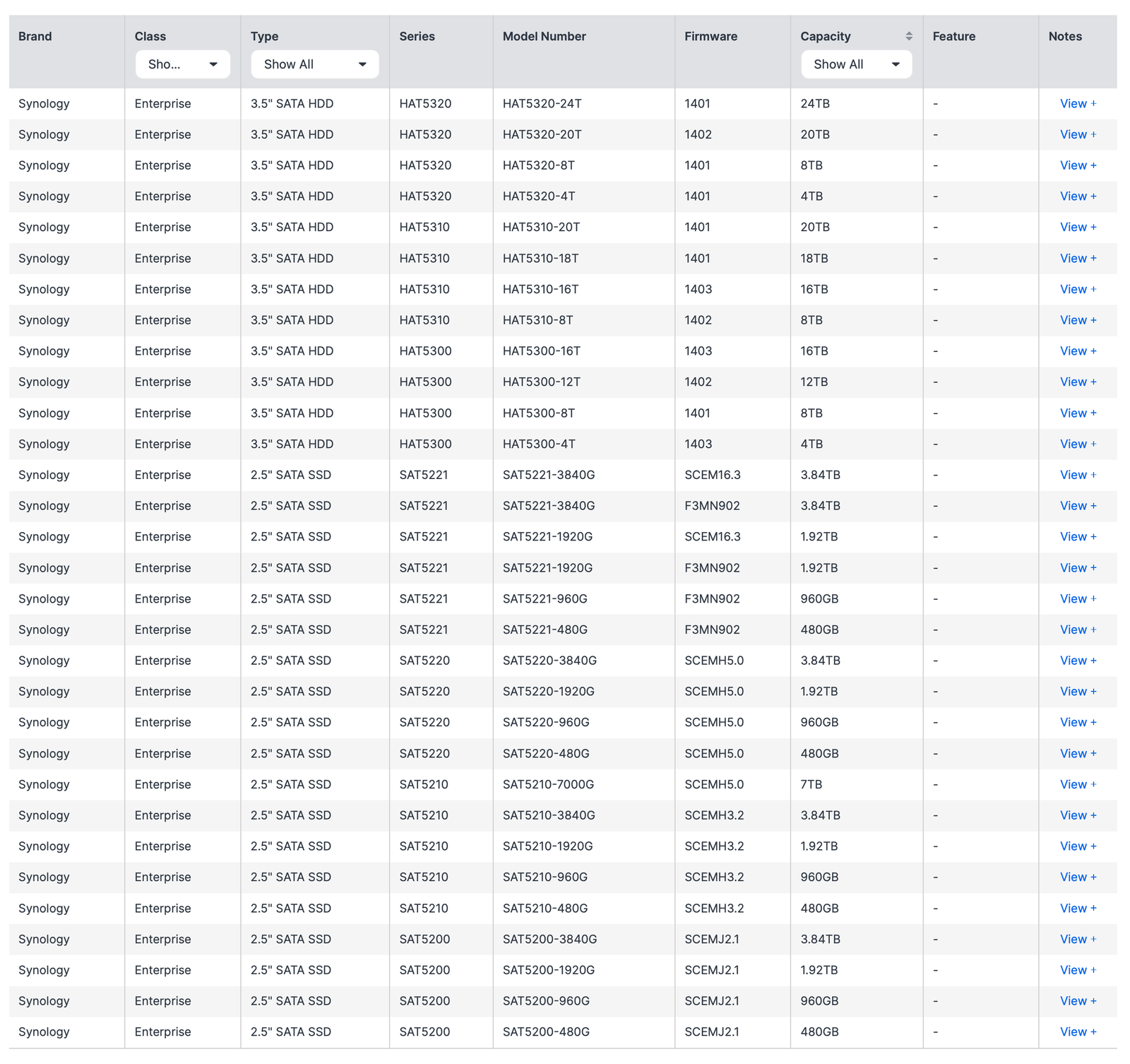1130x1064 pixels.
Task: View notes for SAT5200-480G
Action: [1078, 1032]
